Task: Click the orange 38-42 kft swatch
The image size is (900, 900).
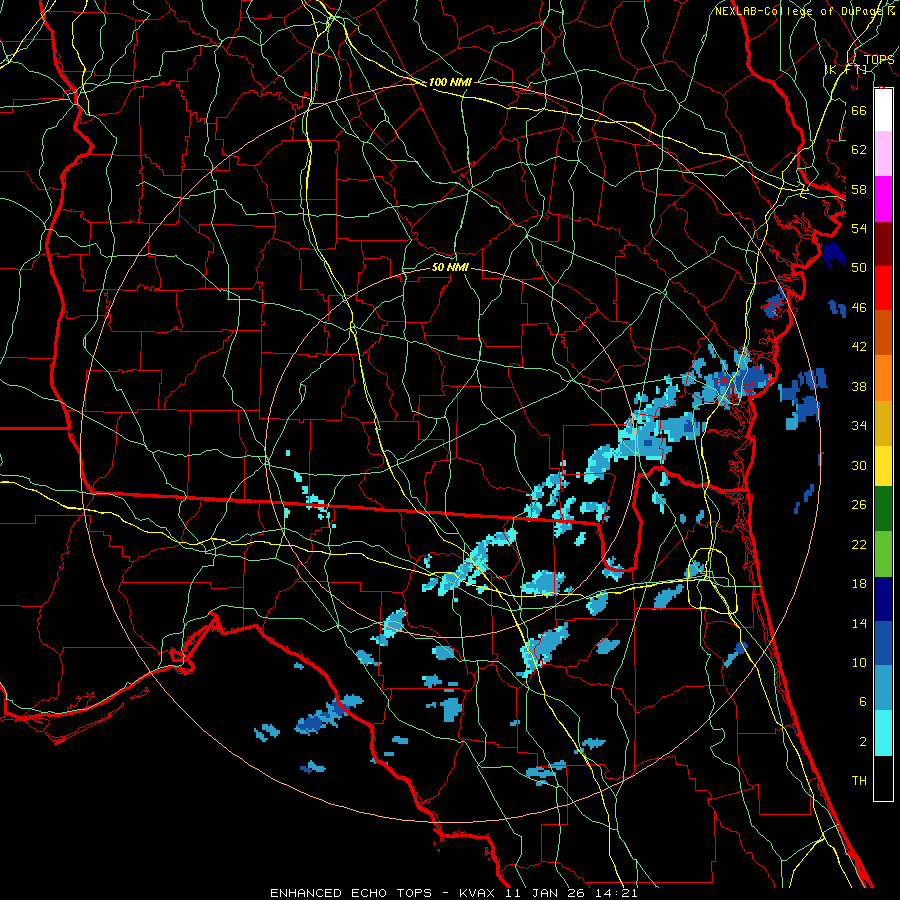Action: point(883,378)
